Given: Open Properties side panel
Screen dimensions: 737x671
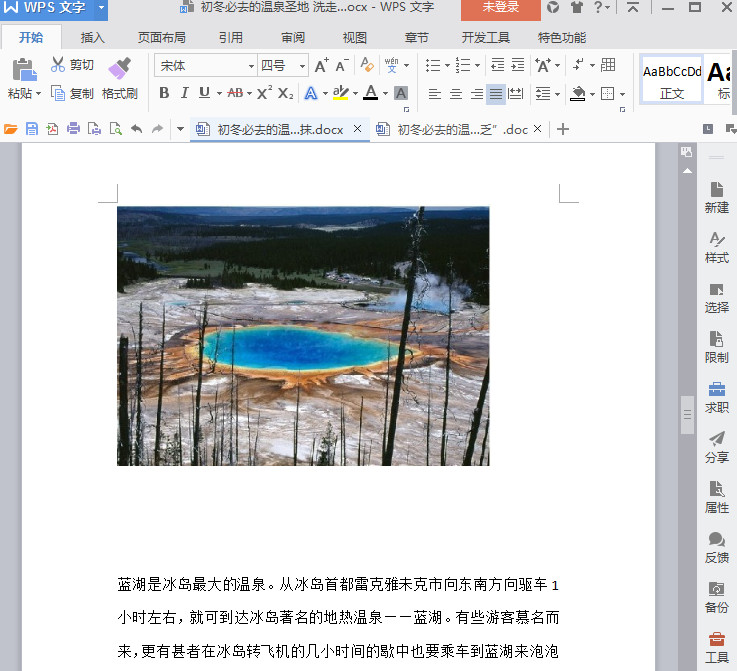Looking at the screenshot, I should pyautogui.click(x=716, y=497).
